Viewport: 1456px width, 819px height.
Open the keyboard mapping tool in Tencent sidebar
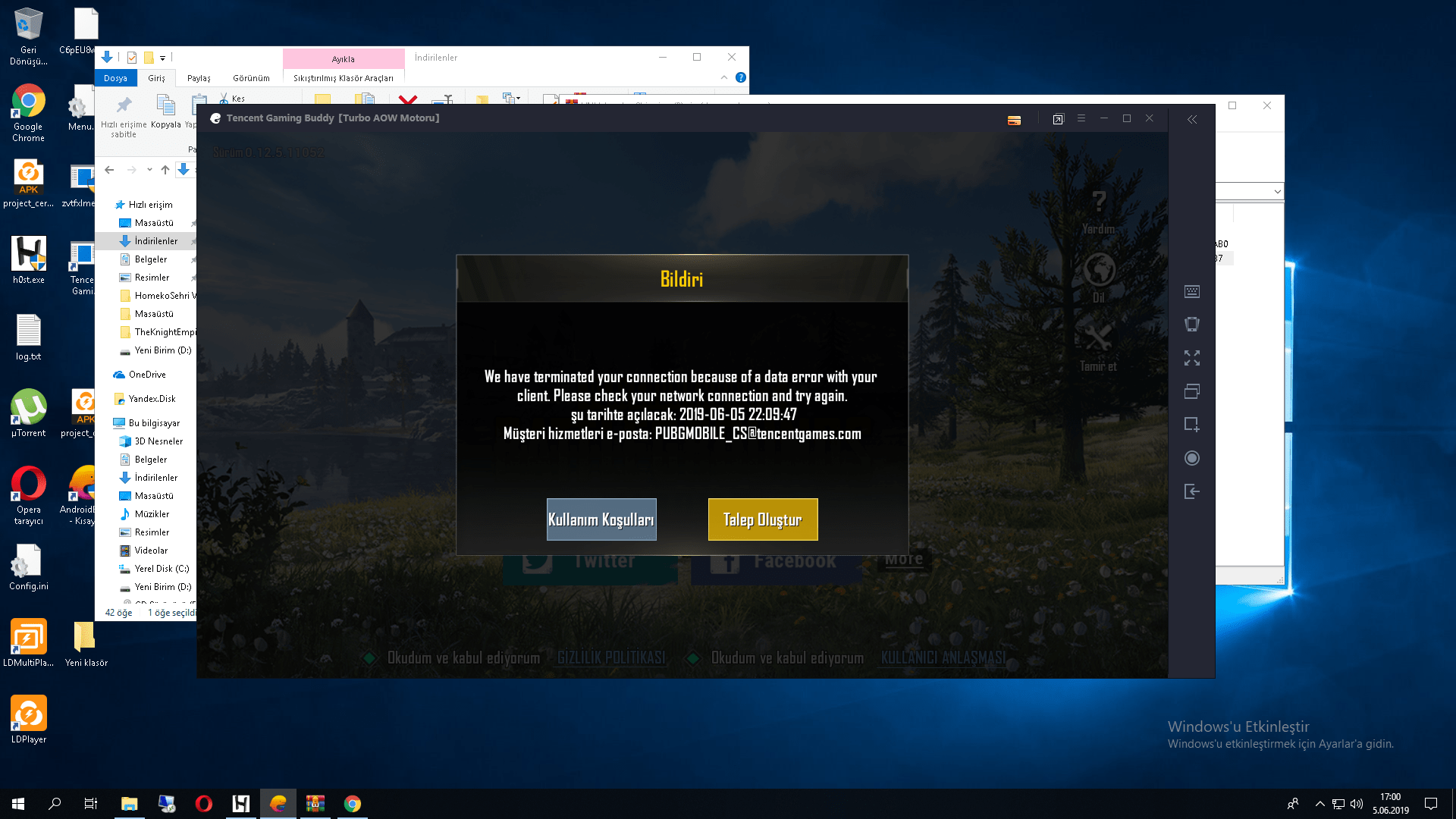tap(1192, 291)
